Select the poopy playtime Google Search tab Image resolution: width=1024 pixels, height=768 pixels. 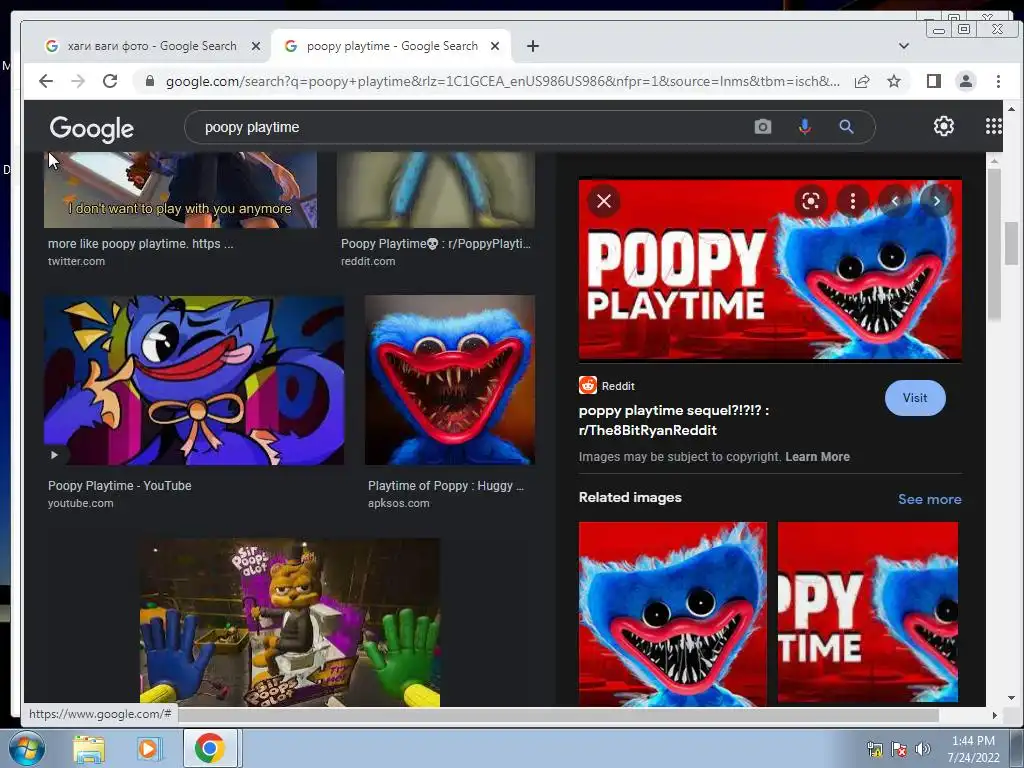392,46
